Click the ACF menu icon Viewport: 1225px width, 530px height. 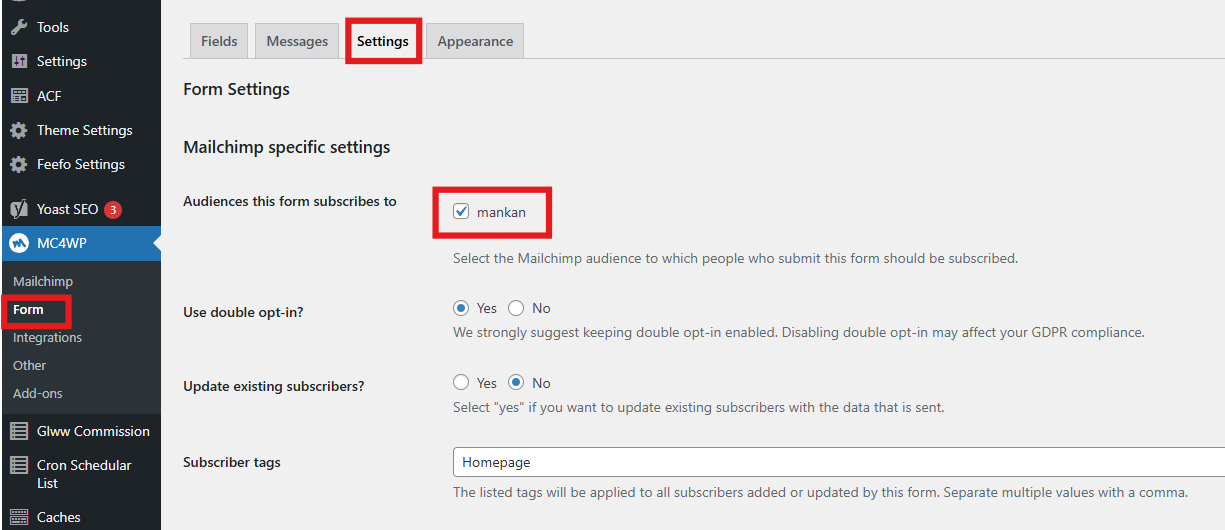coord(19,96)
